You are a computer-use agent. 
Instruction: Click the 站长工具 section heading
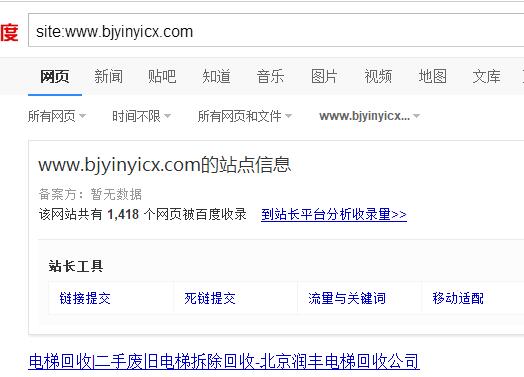(76, 266)
